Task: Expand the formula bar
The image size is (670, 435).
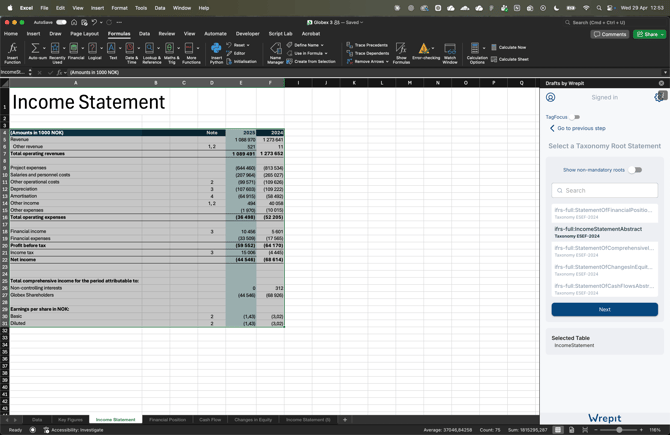Action: click(x=665, y=72)
